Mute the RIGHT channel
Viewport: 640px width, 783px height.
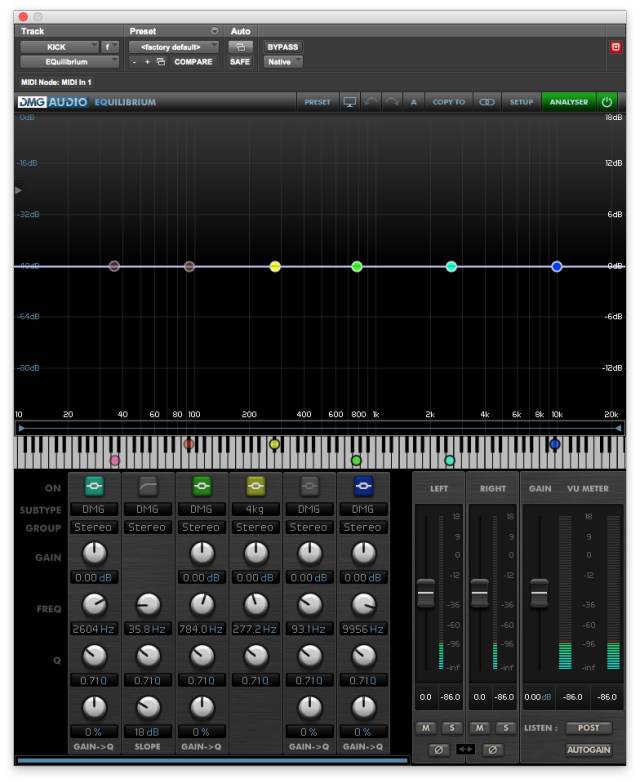click(480, 728)
